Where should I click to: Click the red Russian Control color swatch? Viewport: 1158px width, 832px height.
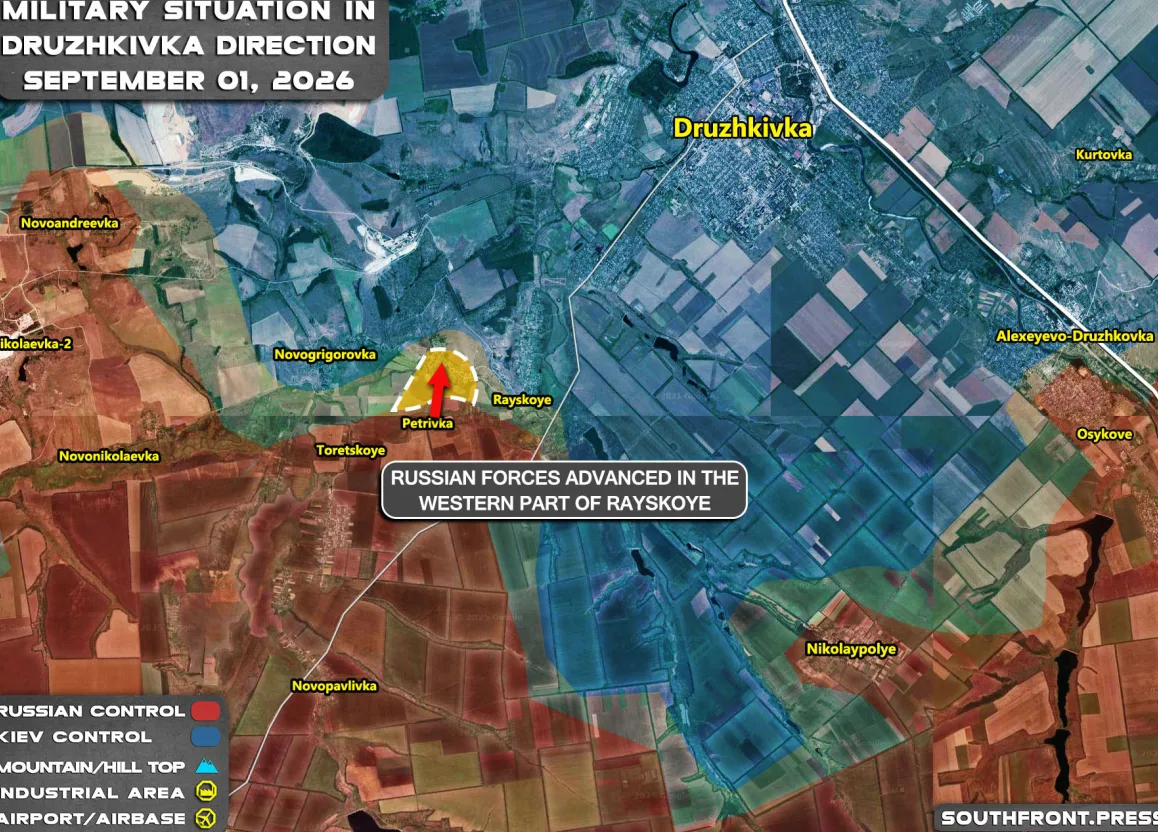pos(205,711)
